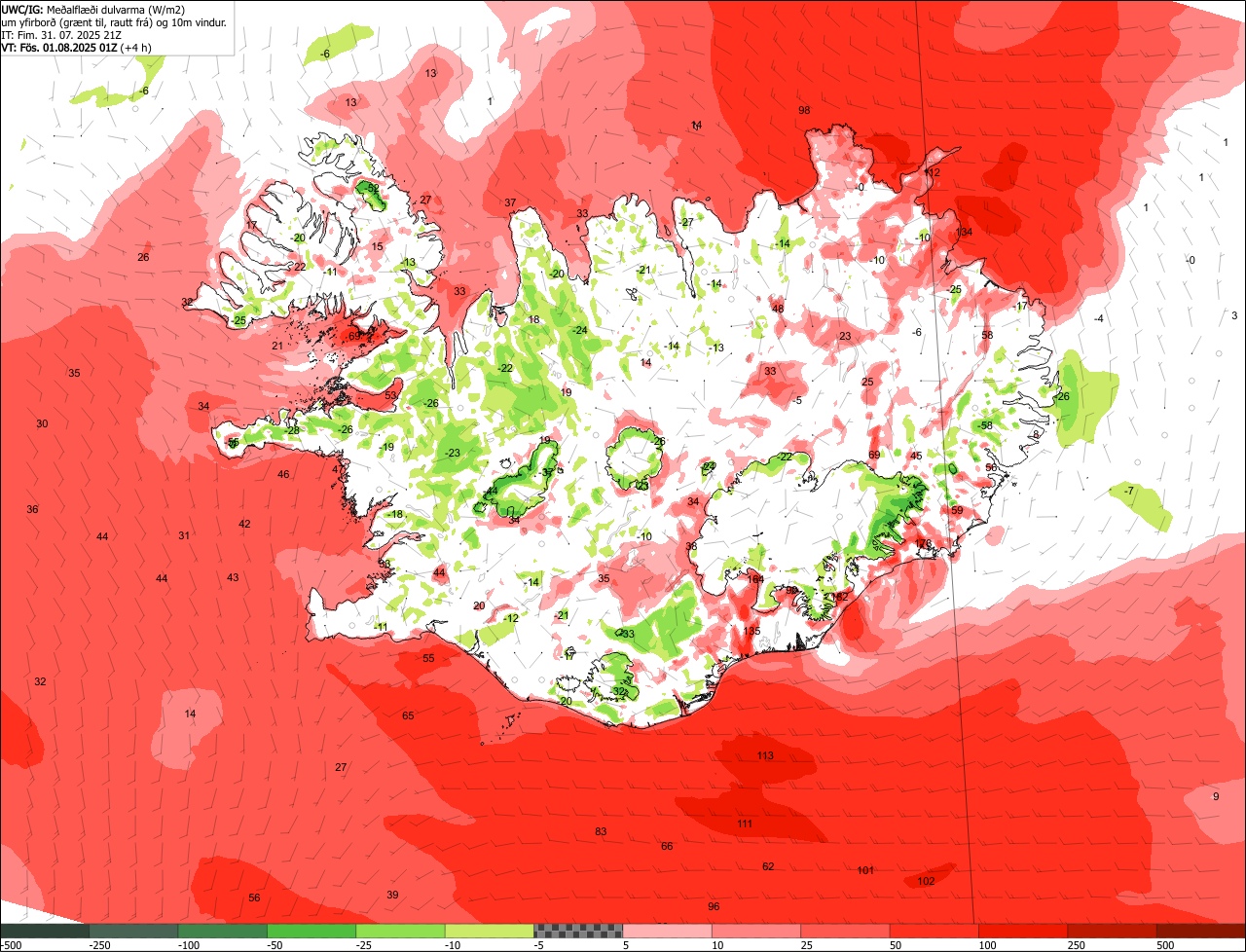
Task: Pick the pale pink swatch between 5 and 10
Action: pyautogui.click(x=667, y=931)
